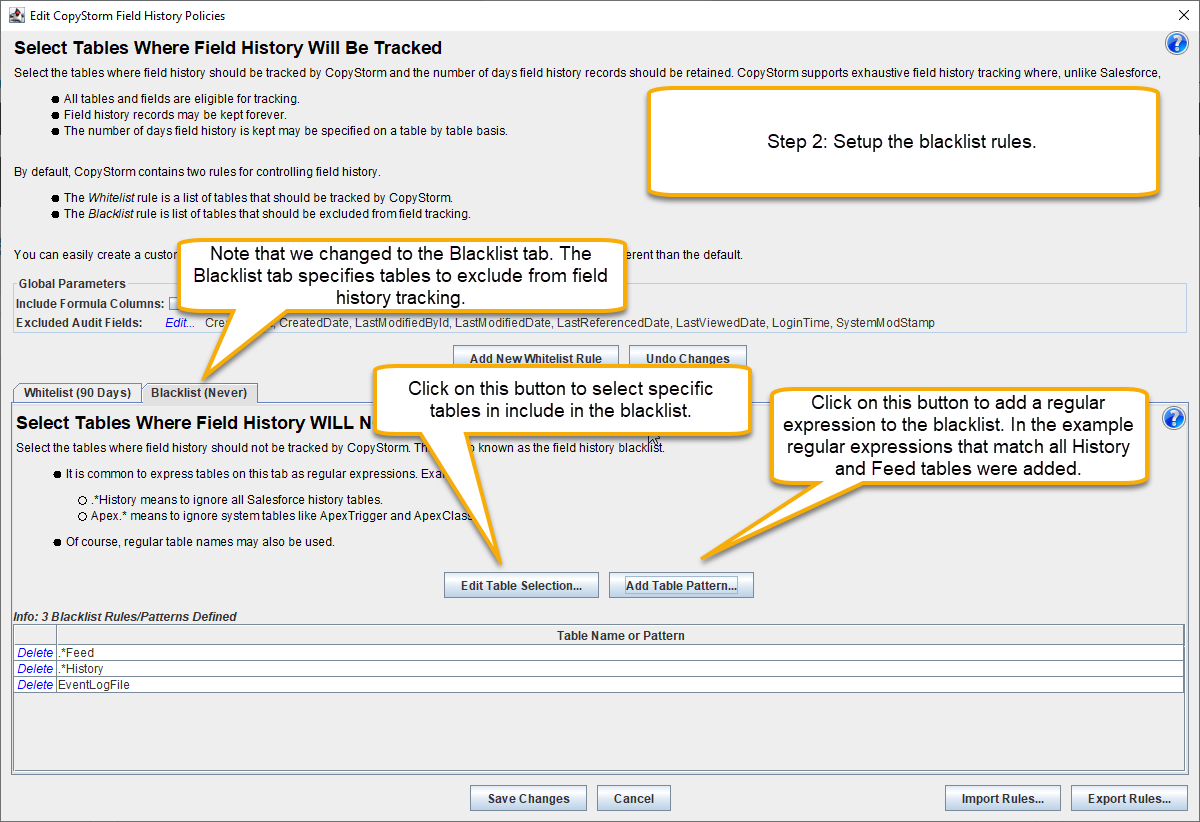Click 'Select Tables Where Field History Will Be Tracked' heading

(x=228, y=48)
